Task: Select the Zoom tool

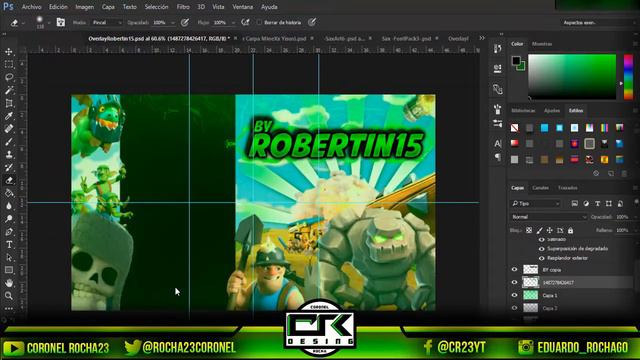Action: [x=9, y=296]
